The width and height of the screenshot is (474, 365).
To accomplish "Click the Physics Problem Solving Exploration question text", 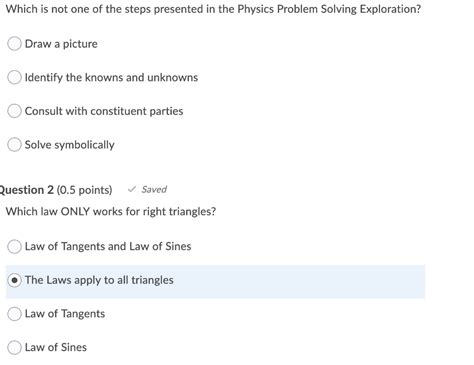I will 213,9.
